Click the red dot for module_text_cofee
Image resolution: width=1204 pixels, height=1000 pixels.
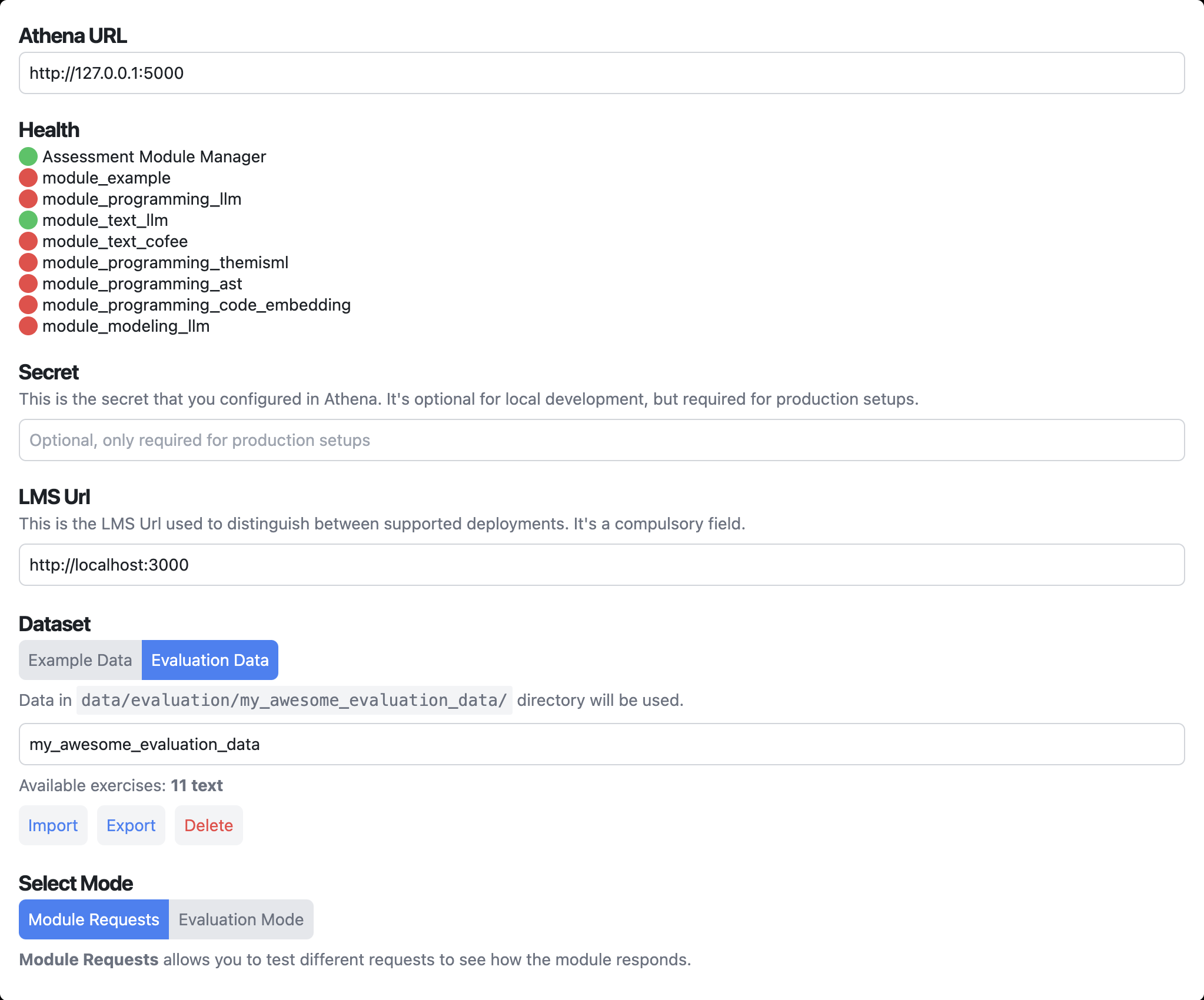[x=28, y=241]
